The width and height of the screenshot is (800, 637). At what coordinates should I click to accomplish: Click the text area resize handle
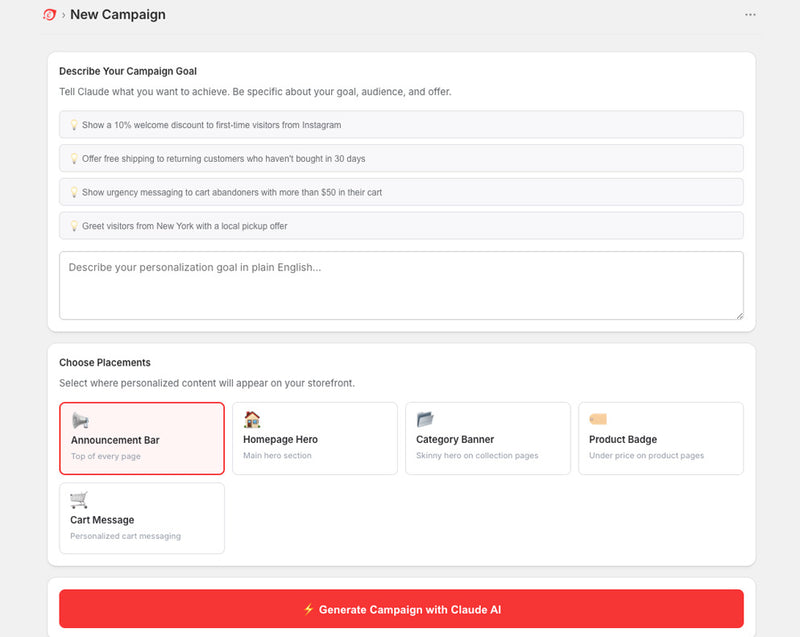(x=739, y=316)
